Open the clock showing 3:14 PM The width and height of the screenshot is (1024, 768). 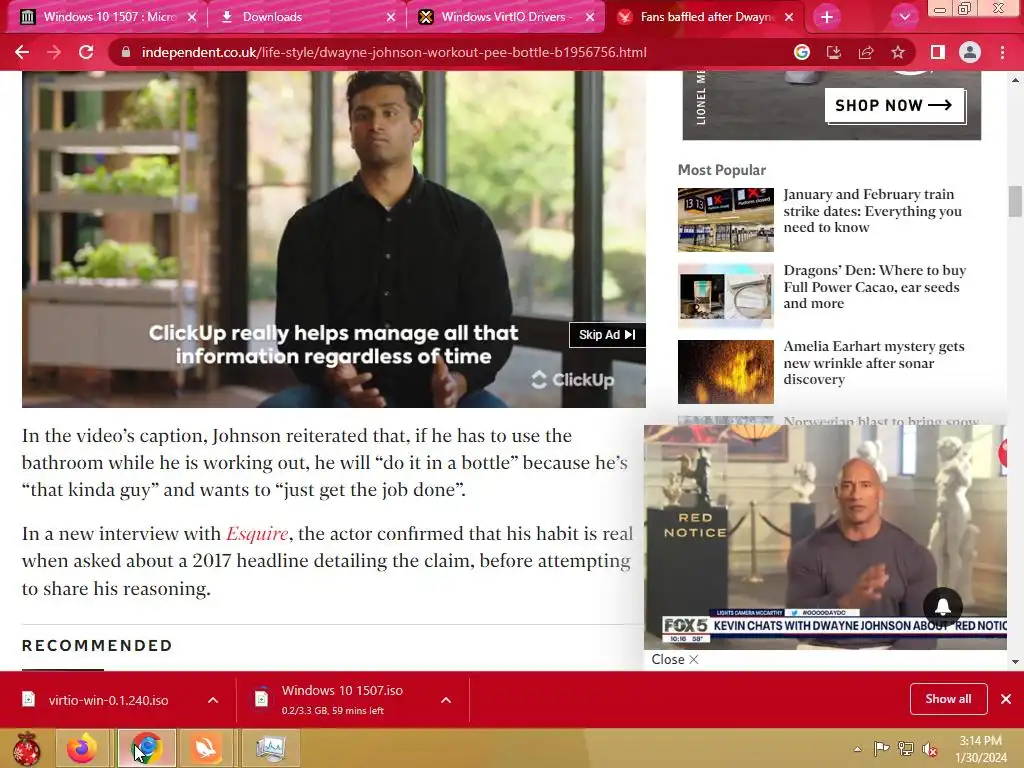tap(980, 749)
